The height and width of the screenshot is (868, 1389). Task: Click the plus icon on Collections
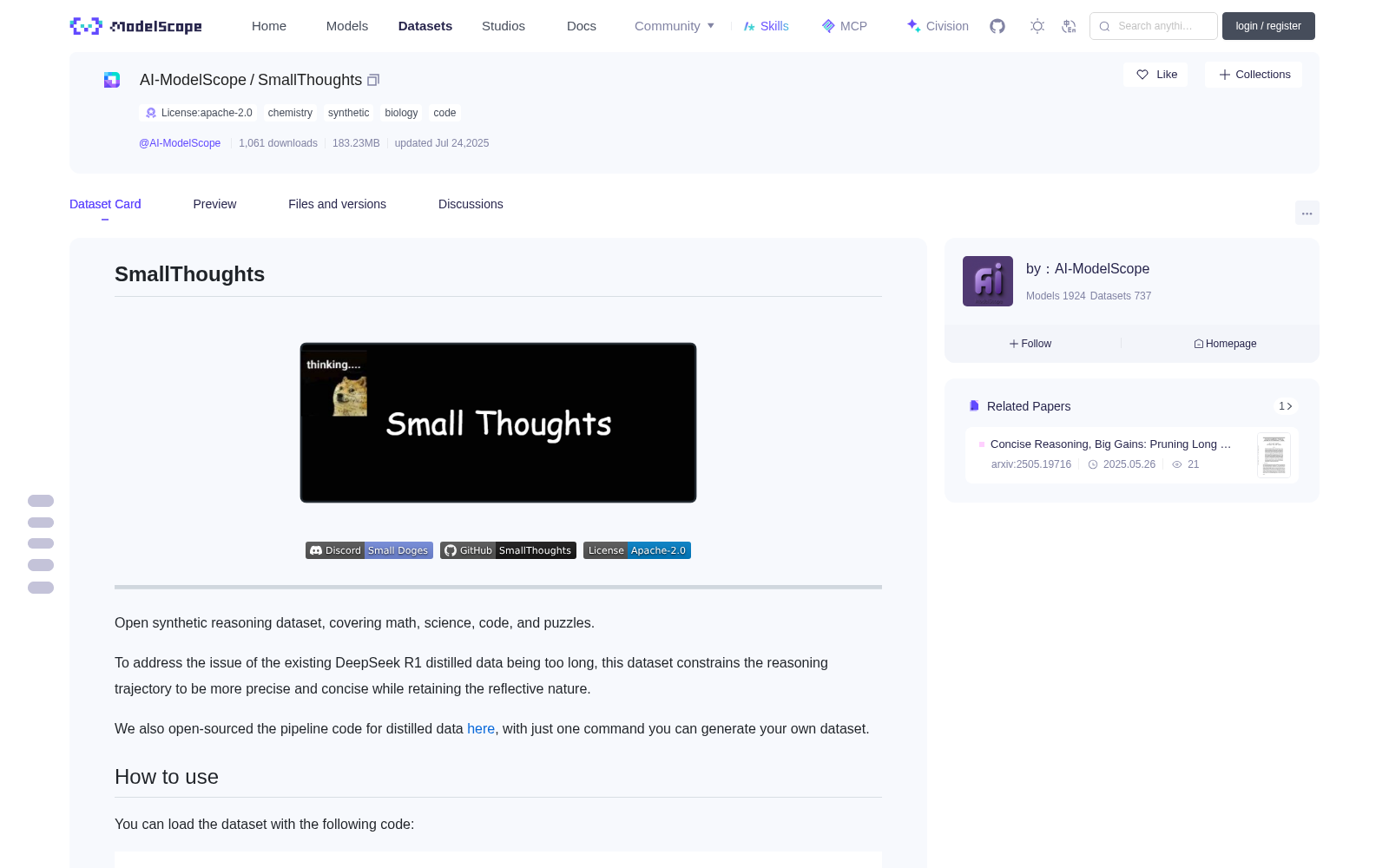point(1225,75)
